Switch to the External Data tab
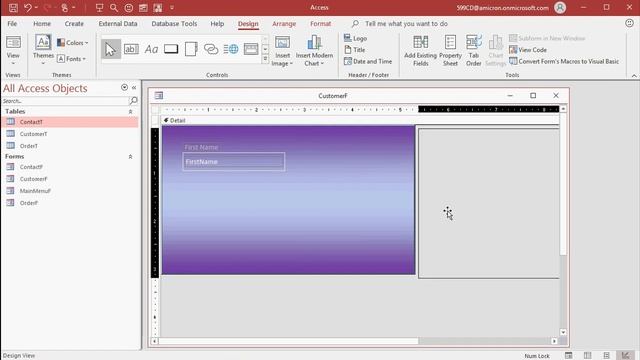640x360 pixels. [x=118, y=24]
